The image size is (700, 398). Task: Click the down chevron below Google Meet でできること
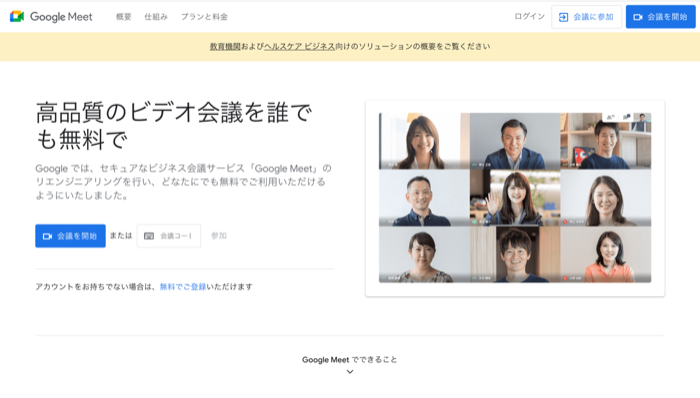350,372
